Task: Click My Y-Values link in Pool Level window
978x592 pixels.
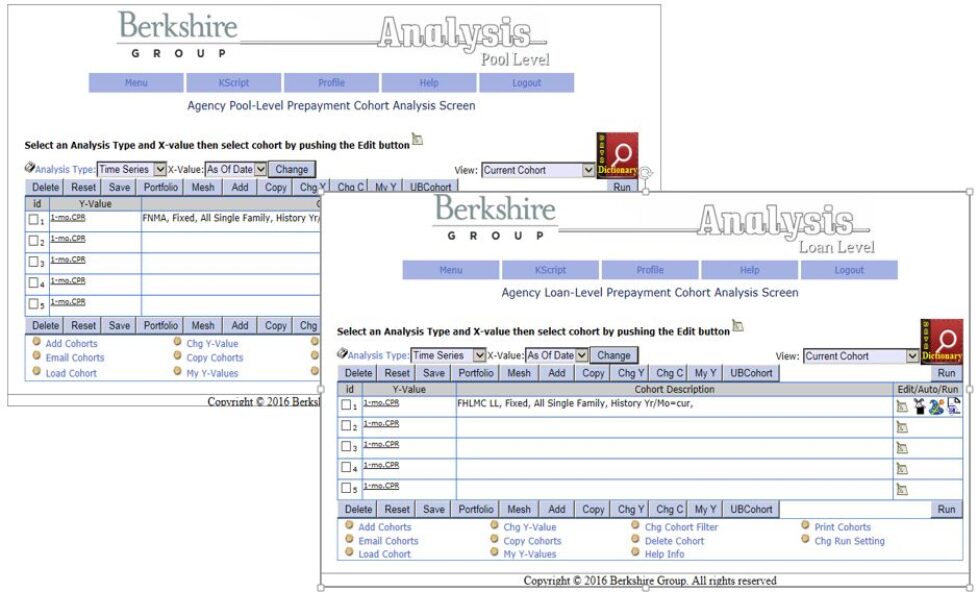Action: coord(212,373)
